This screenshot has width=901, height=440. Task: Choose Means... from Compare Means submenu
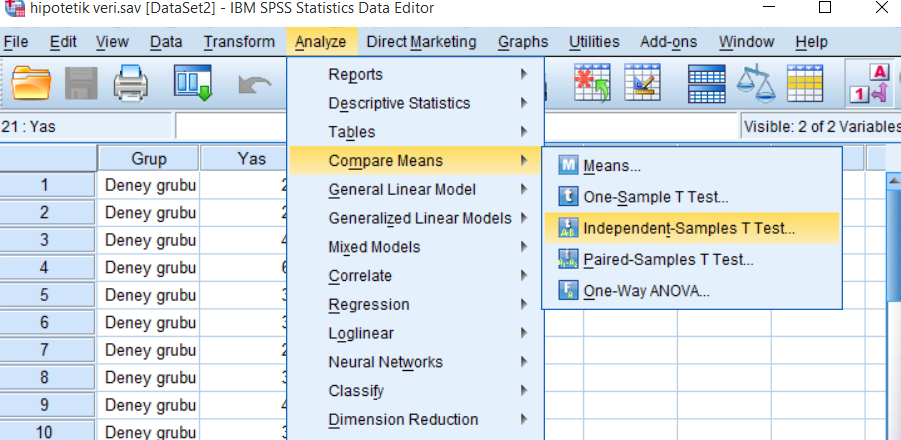click(x=692, y=166)
